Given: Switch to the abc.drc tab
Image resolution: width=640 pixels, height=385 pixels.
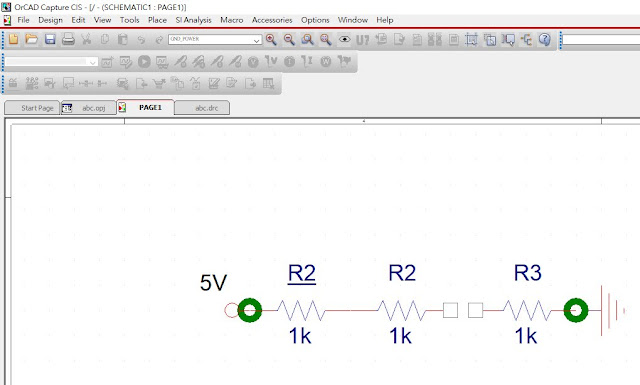Looking at the screenshot, I should tap(202, 108).
